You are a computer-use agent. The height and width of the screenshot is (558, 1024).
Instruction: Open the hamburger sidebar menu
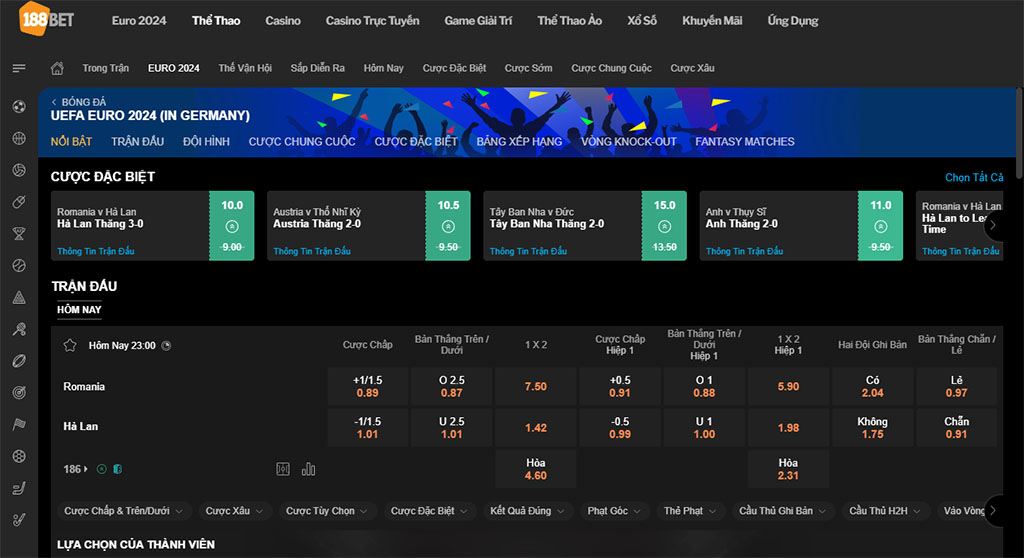click(19, 68)
